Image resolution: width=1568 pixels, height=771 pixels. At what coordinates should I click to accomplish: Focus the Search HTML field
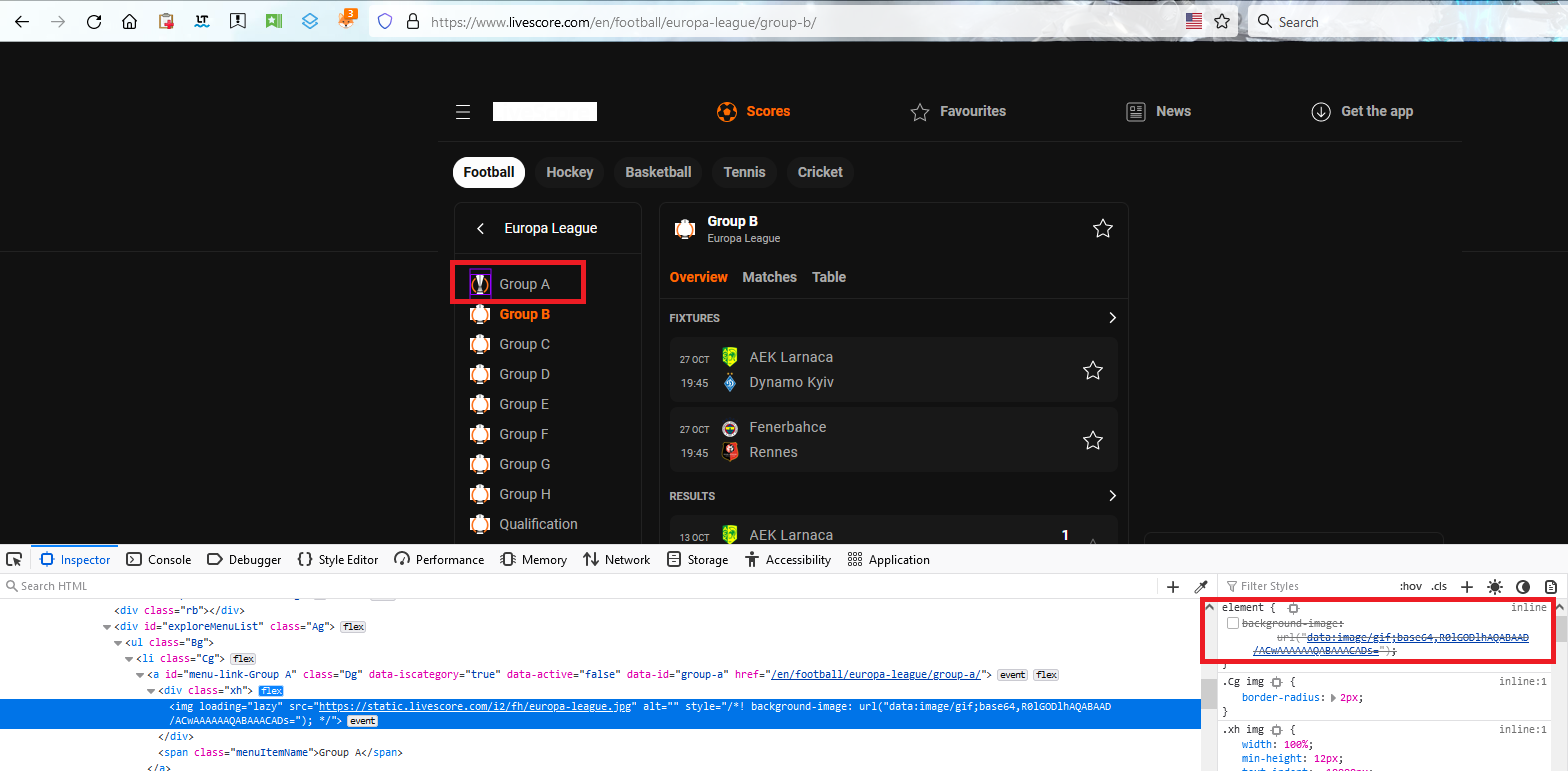tap(580, 587)
